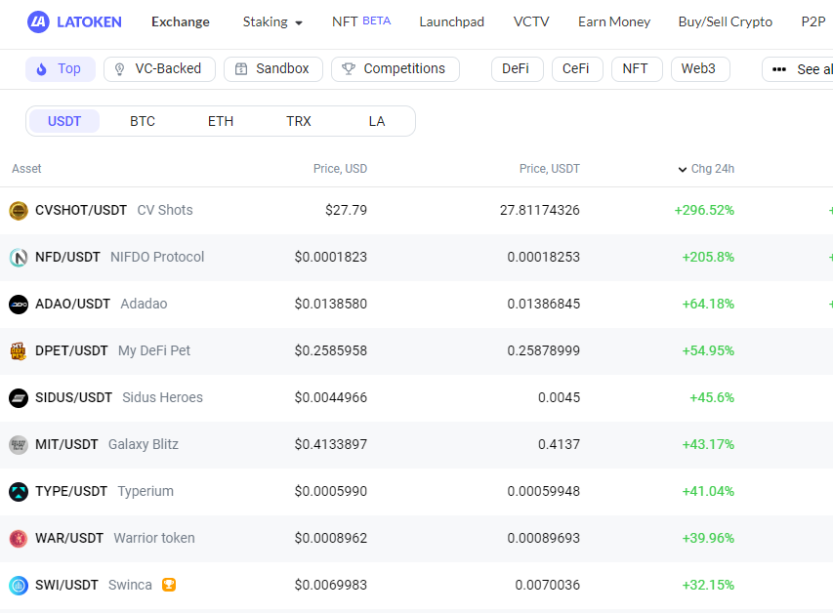Click the 0.0045 USDT price cell
The height and width of the screenshot is (613, 833).
559,397
